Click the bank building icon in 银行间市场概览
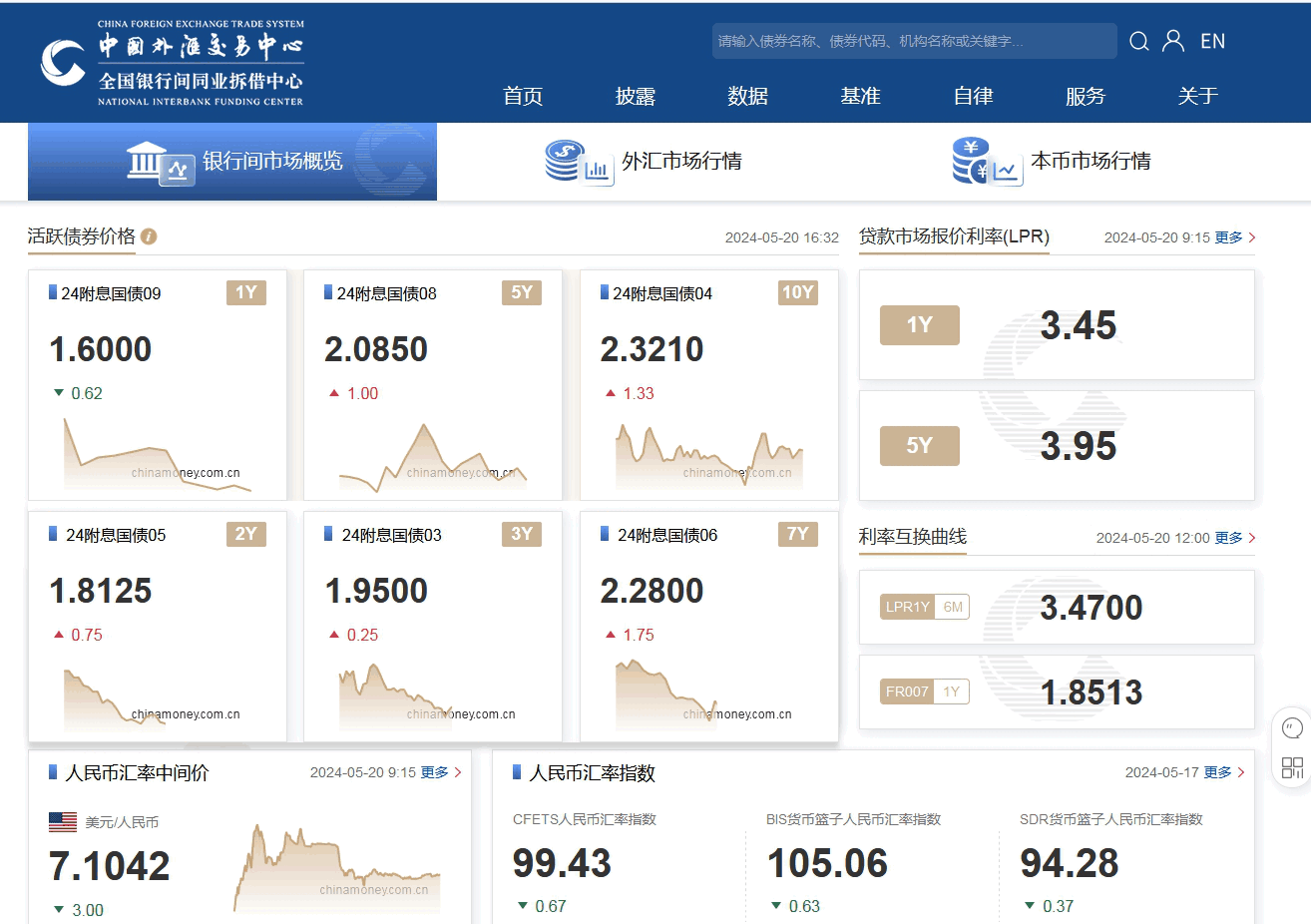The width and height of the screenshot is (1311, 924). 160,162
